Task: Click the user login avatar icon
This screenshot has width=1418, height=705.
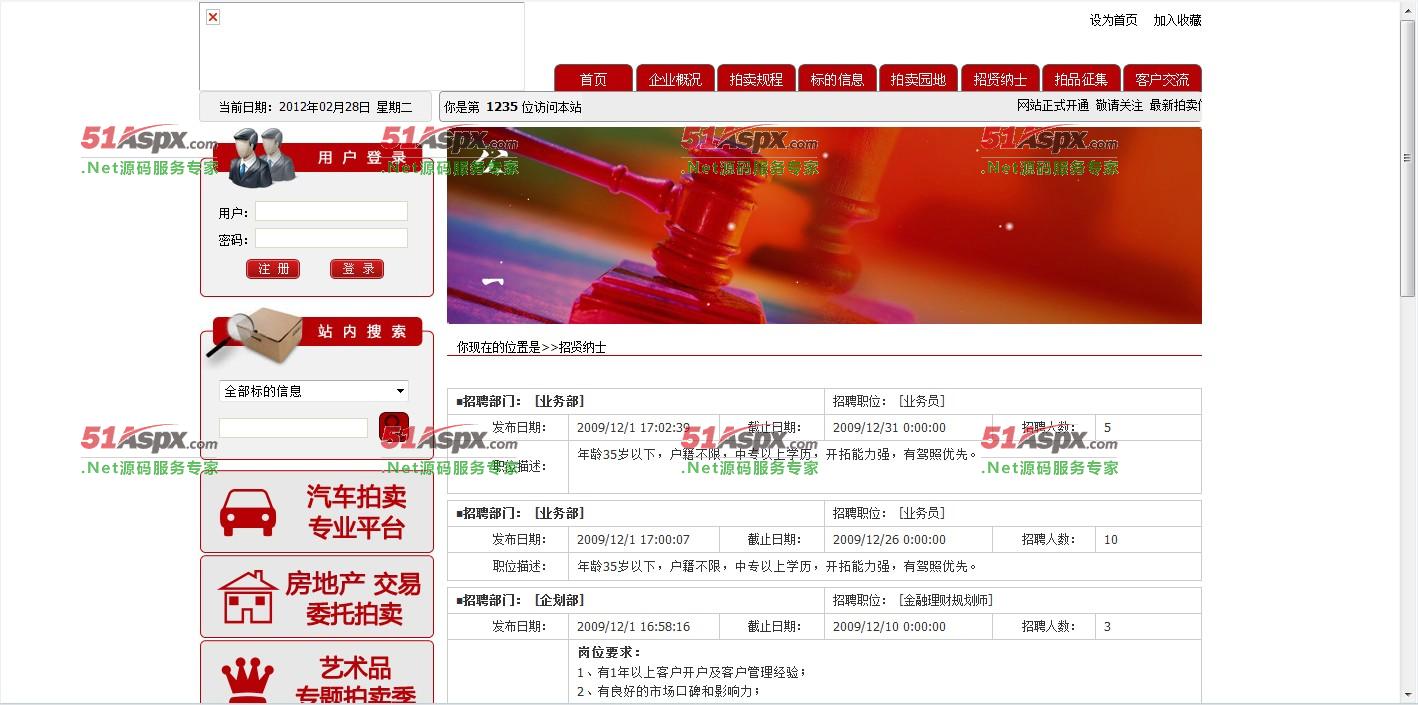Action: pos(262,157)
